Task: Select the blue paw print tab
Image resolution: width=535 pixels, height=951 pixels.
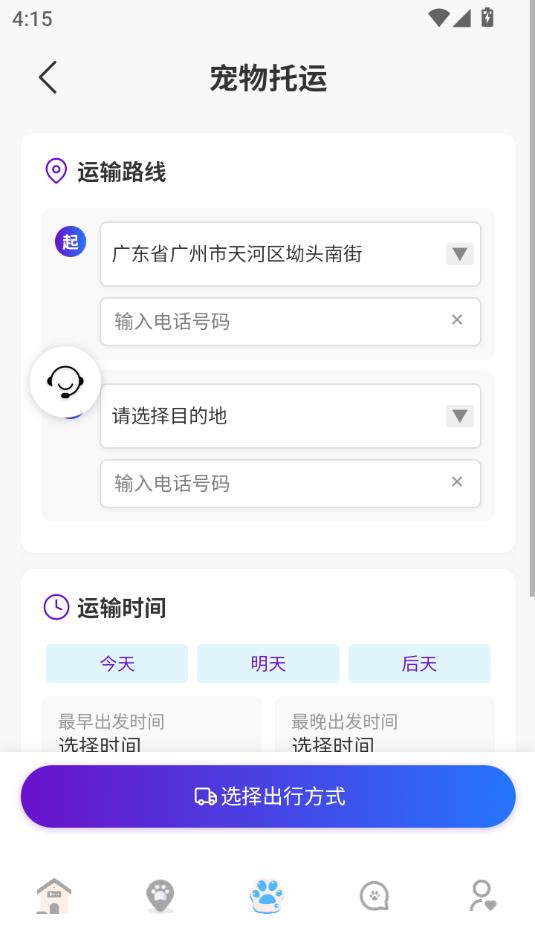Action: [267, 896]
